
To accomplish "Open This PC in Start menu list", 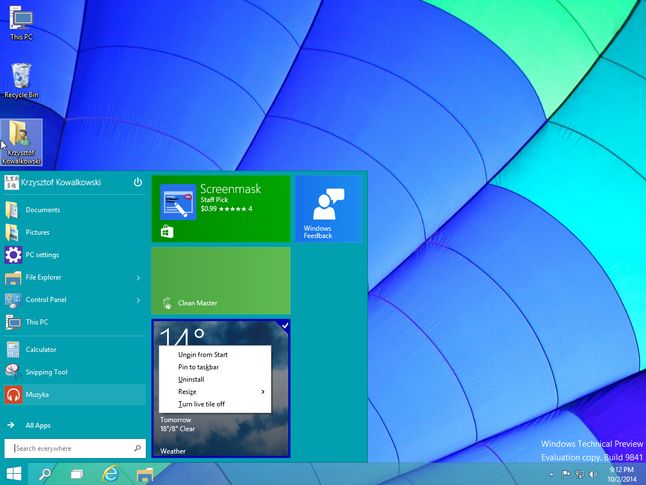I will tap(75, 322).
